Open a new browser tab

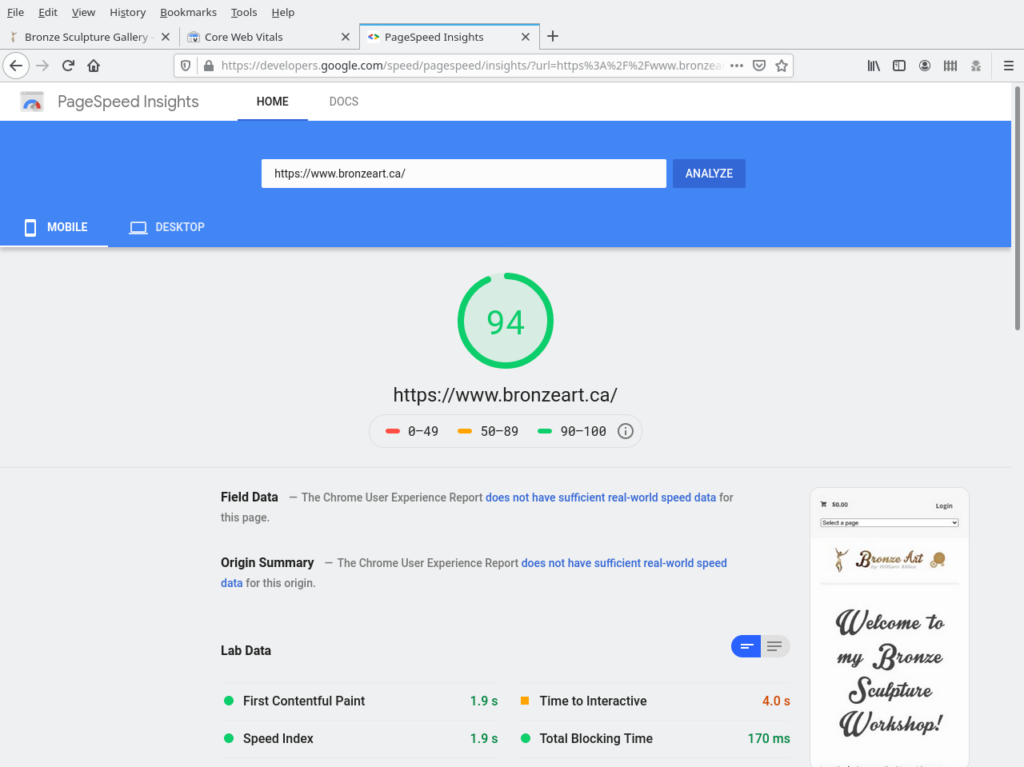pos(552,37)
